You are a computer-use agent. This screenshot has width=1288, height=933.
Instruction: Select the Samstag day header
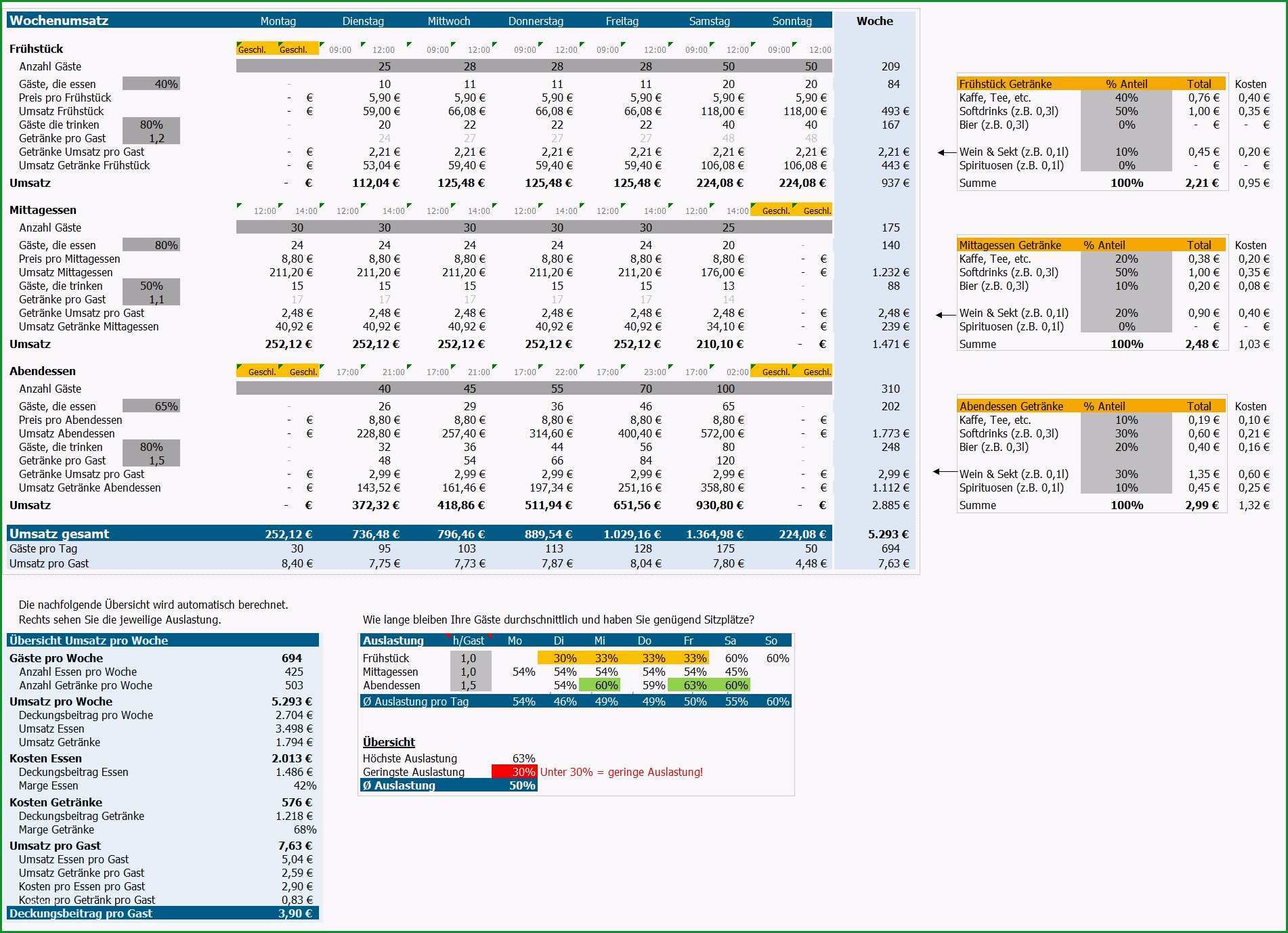pos(709,21)
